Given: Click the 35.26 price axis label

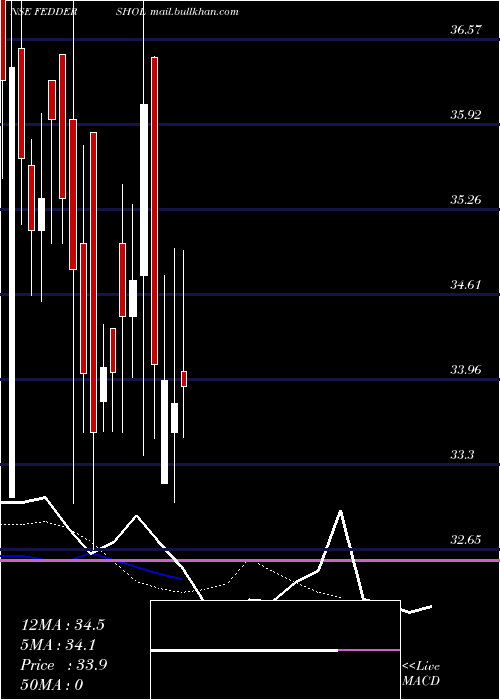Looking at the screenshot, I should point(467,200).
